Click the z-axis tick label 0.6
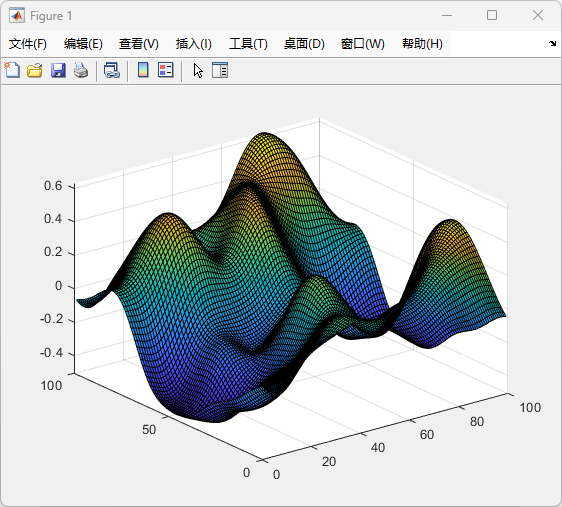 coord(53,186)
